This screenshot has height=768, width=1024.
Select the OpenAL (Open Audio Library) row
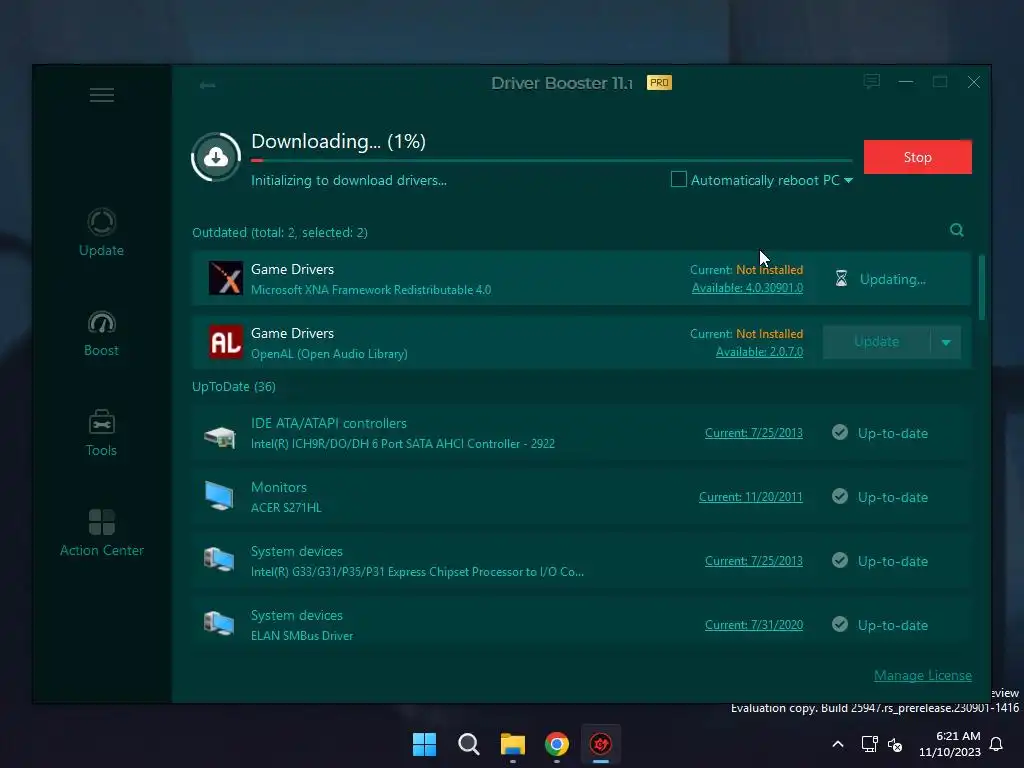pos(581,342)
